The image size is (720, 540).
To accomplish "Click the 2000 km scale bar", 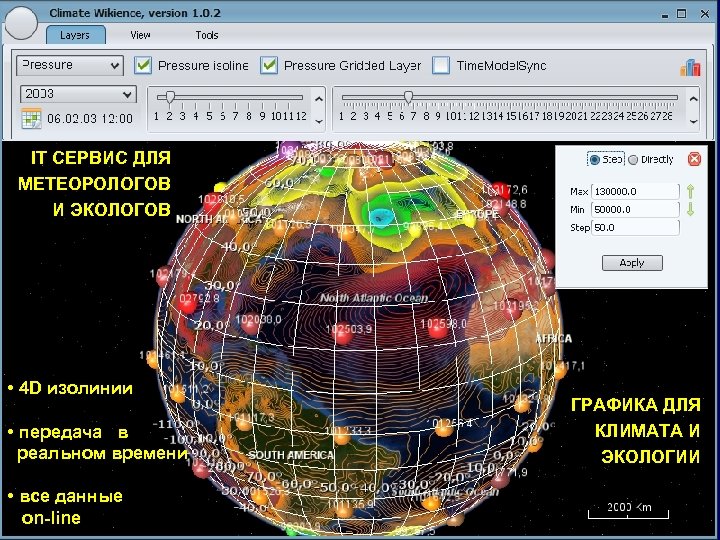I will tap(629, 510).
